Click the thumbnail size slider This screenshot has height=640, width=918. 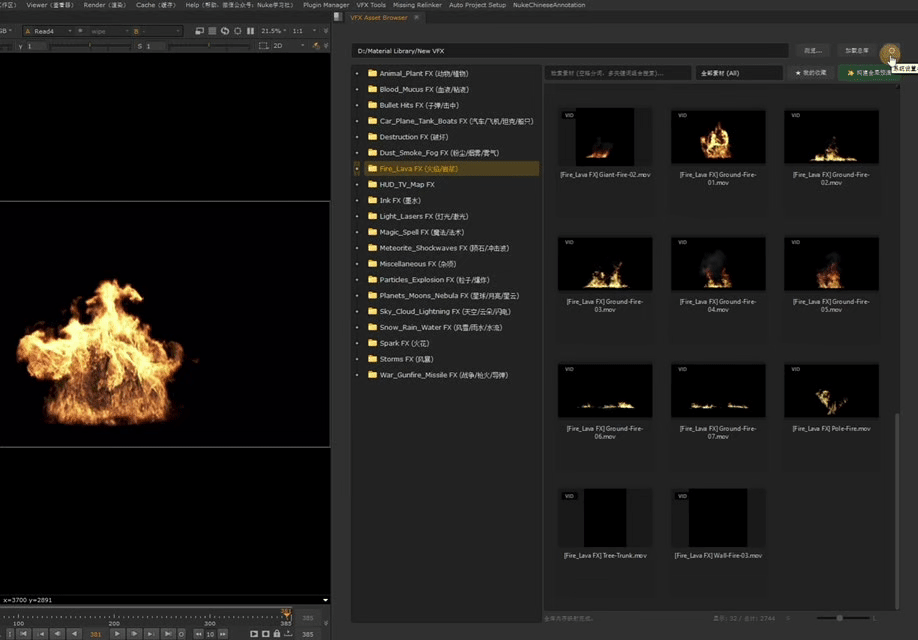[x=840, y=618]
